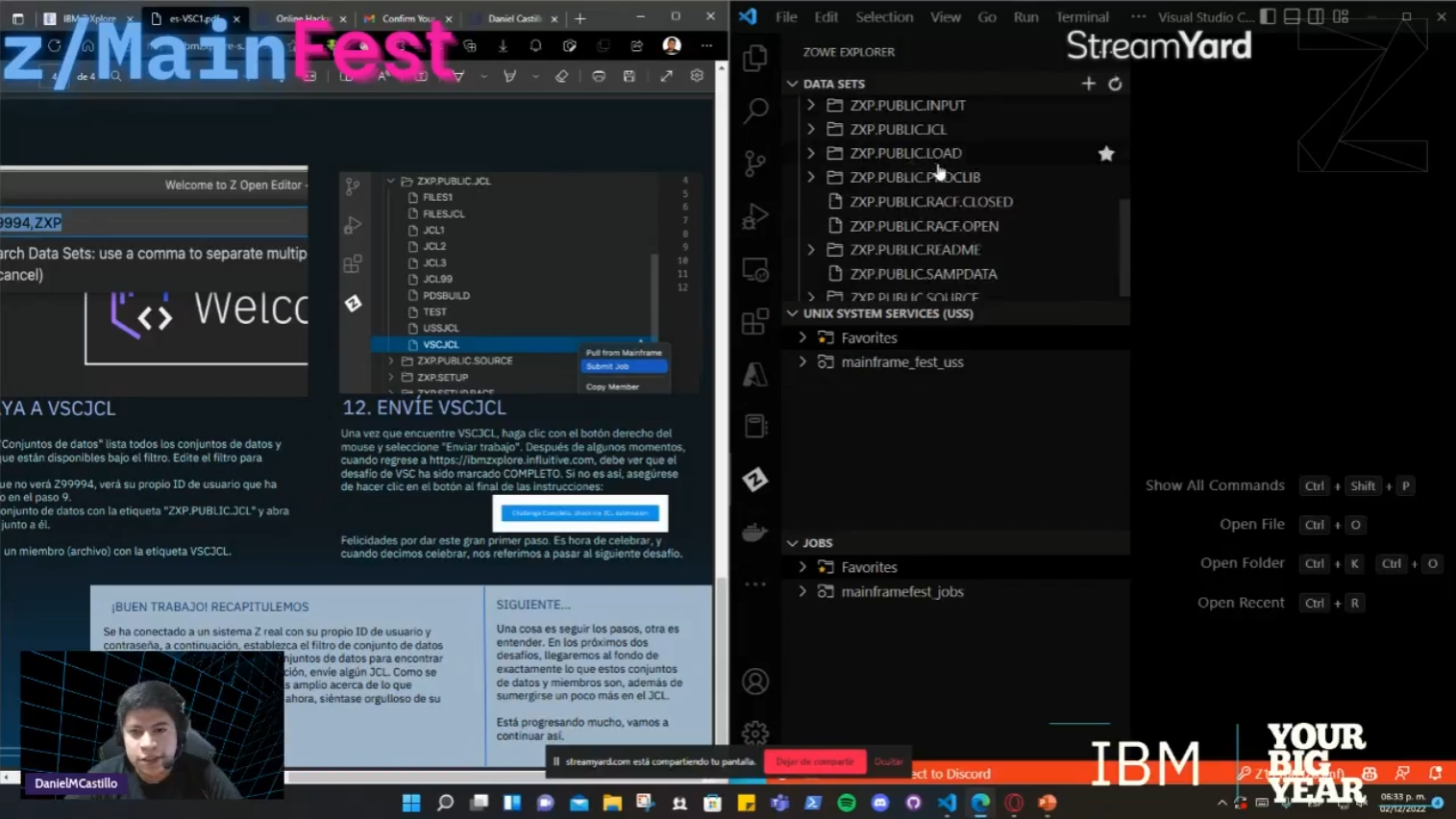Switch to IBM Z Xplore browser tab
This screenshot has height=819, width=1456.
[86, 18]
